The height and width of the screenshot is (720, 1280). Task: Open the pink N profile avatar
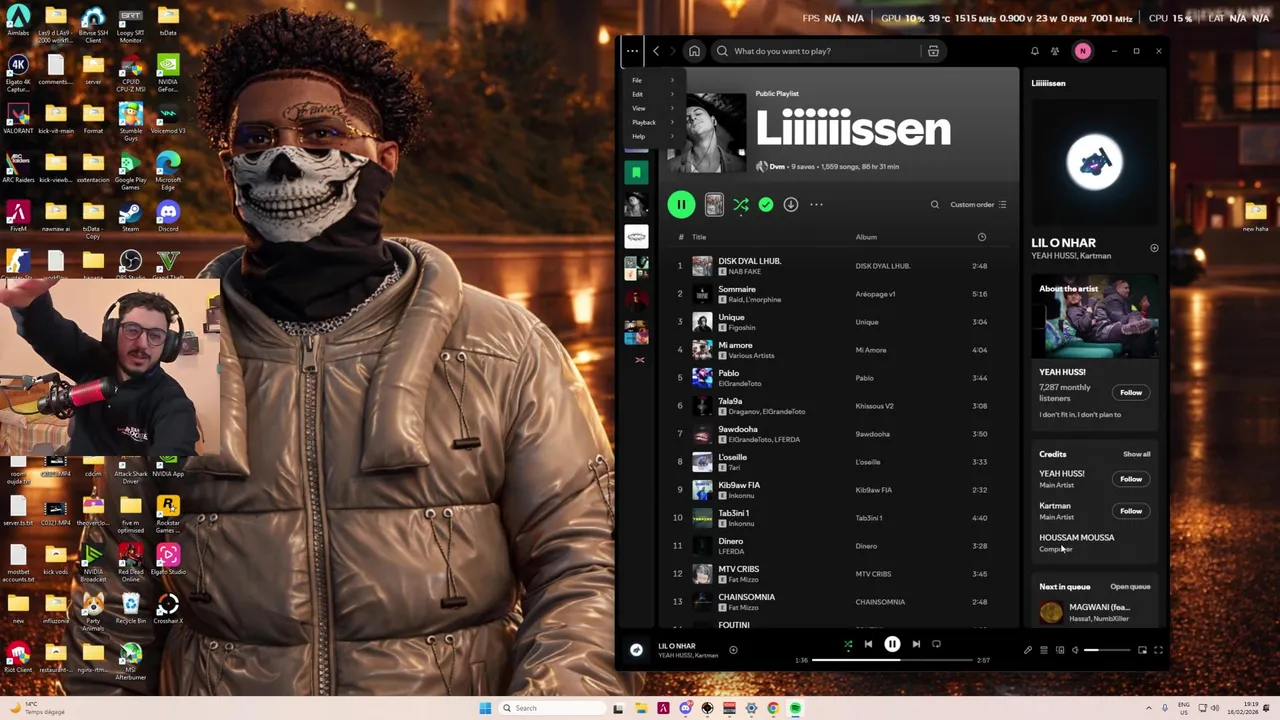[1082, 51]
